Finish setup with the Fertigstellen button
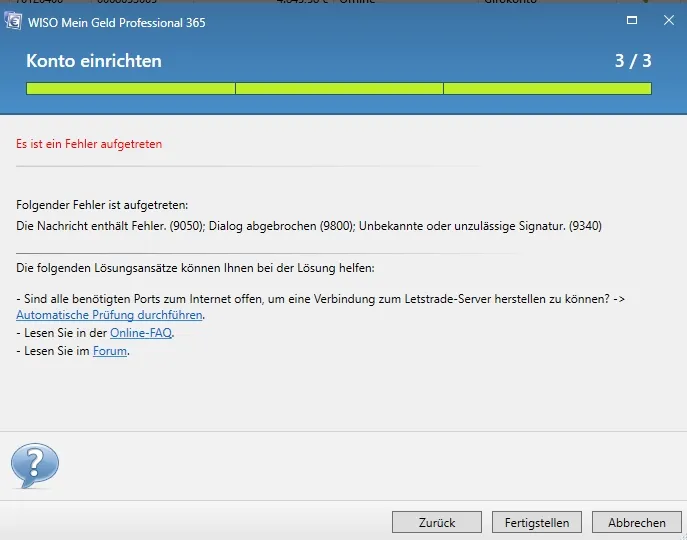Image resolution: width=687 pixels, height=540 pixels. coord(537,522)
